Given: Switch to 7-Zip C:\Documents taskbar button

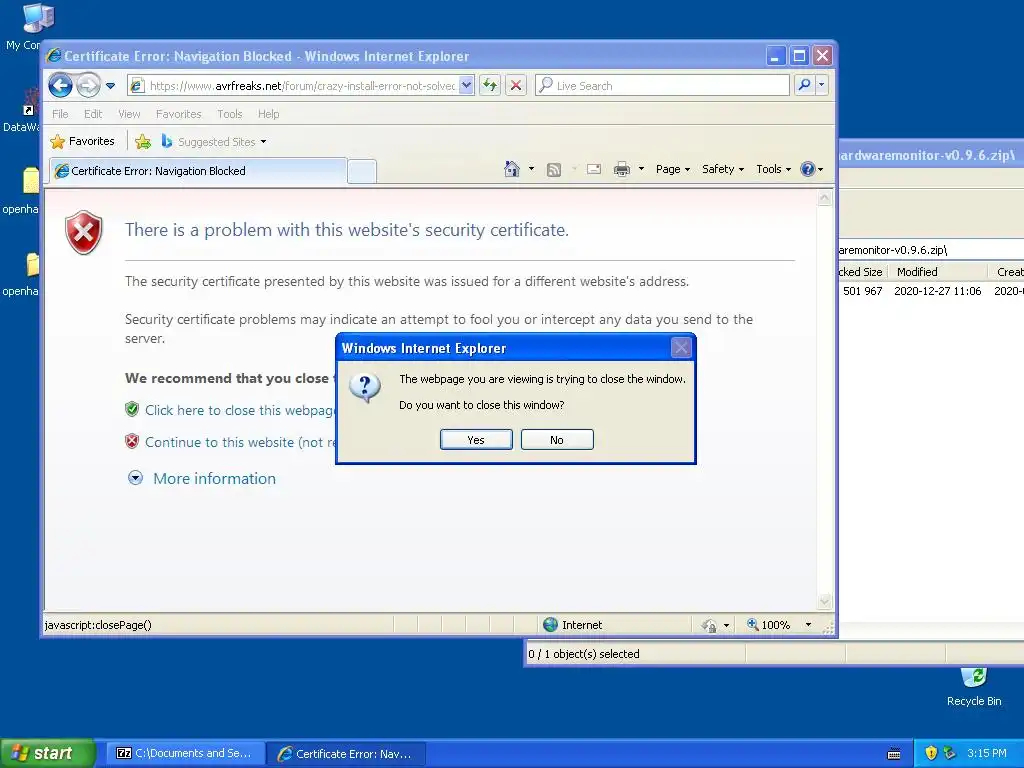Looking at the screenshot, I should (x=185, y=753).
